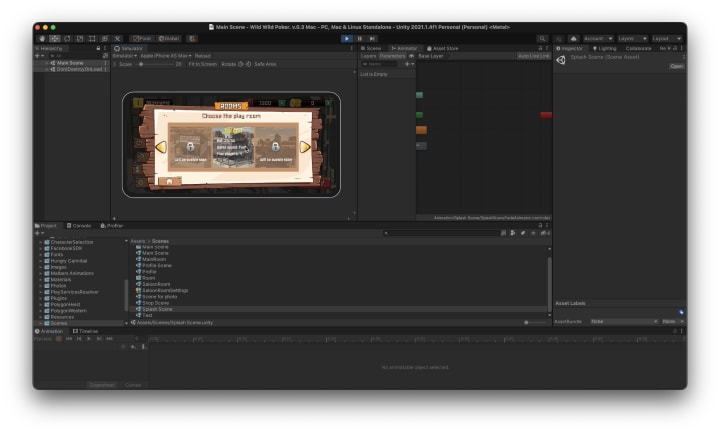Toggle Auto Live Link button
This screenshot has height=433, width=720.
tap(534, 56)
